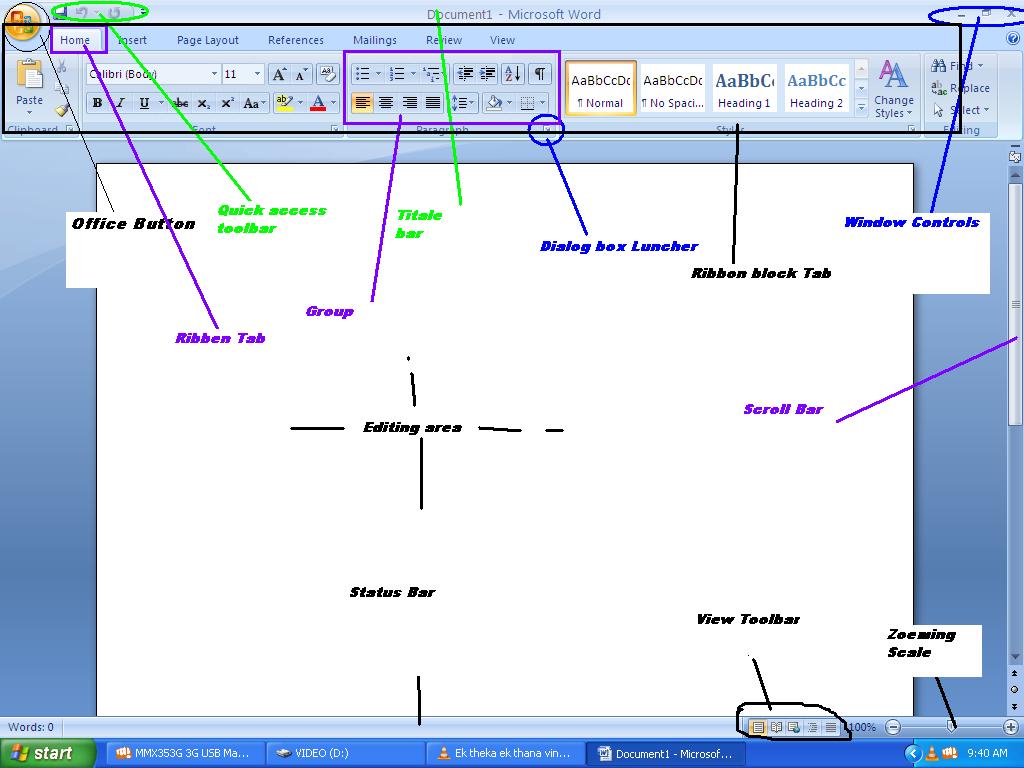The height and width of the screenshot is (768, 1024).
Task: Open the Bullets dropdown arrow
Action: [377, 73]
